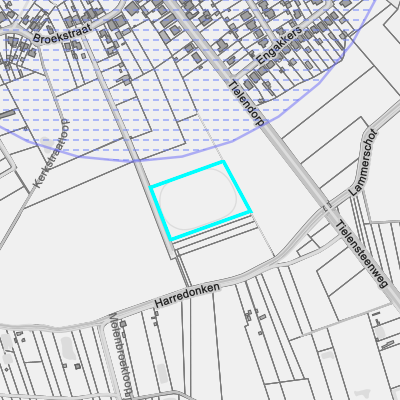400x400 pixels.
Task: Click the Harredonken street label
Action: click(x=188, y=295)
